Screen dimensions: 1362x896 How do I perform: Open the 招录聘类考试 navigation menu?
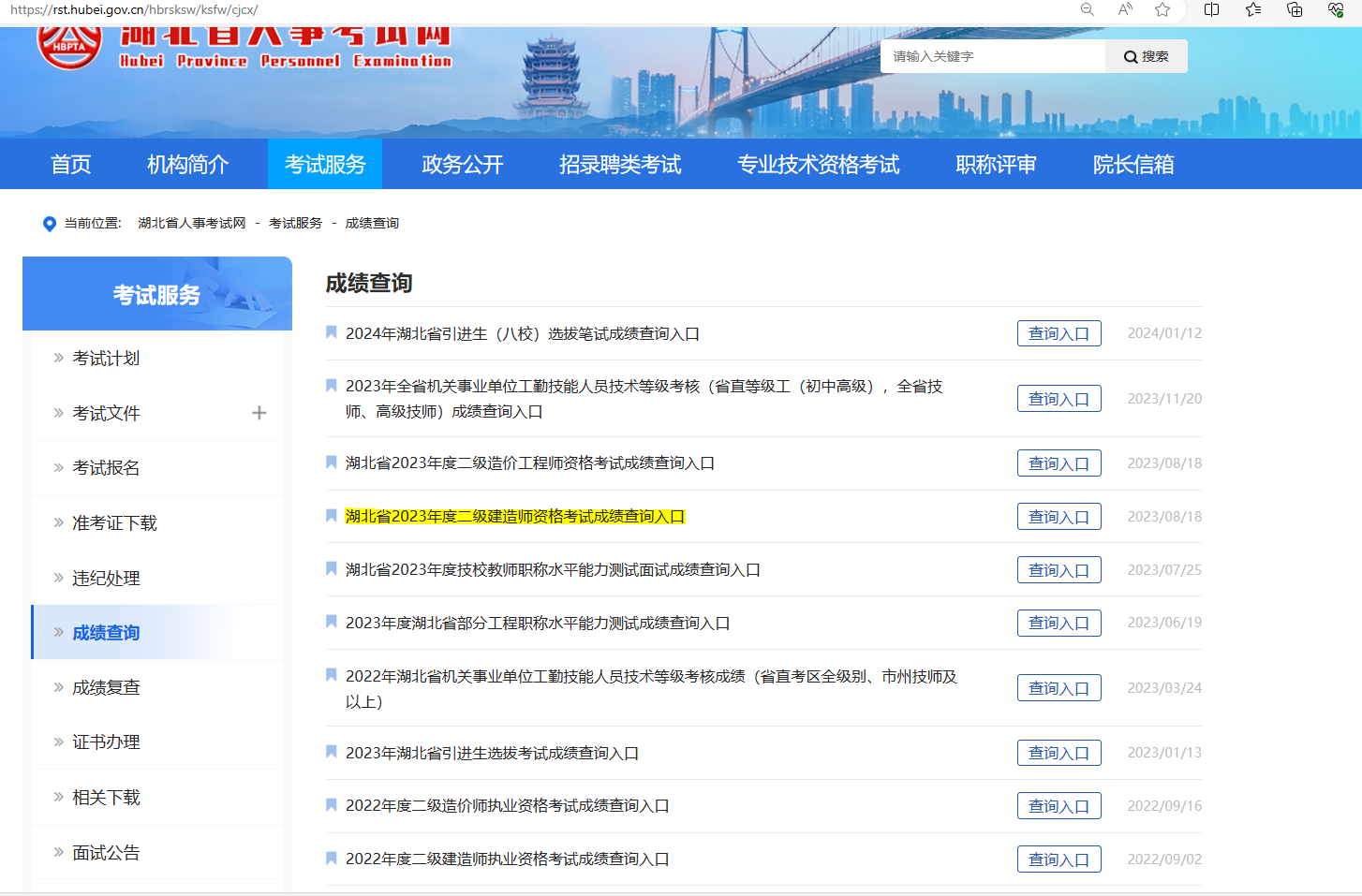(x=619, y=165)
